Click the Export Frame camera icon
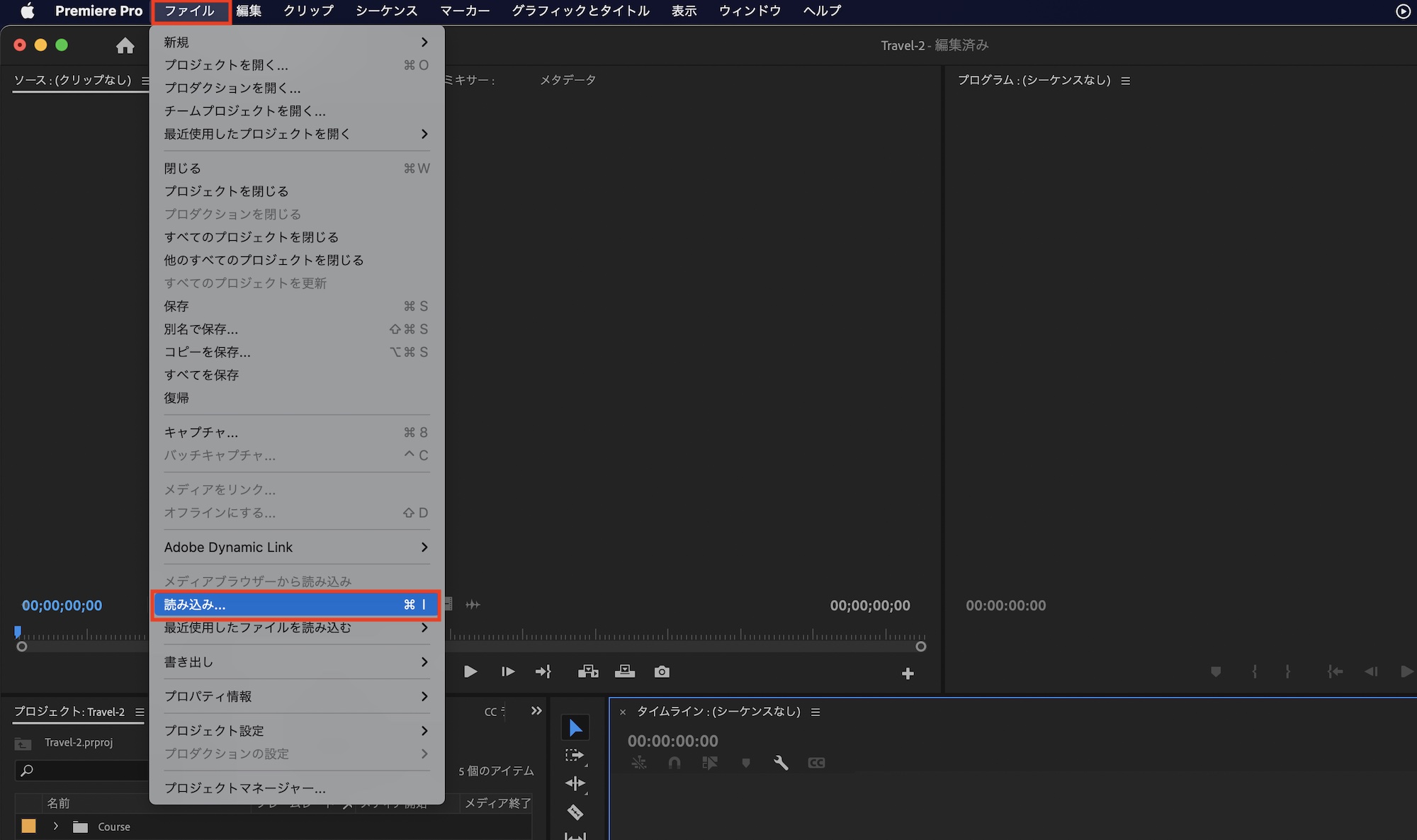 pos(662,671)
